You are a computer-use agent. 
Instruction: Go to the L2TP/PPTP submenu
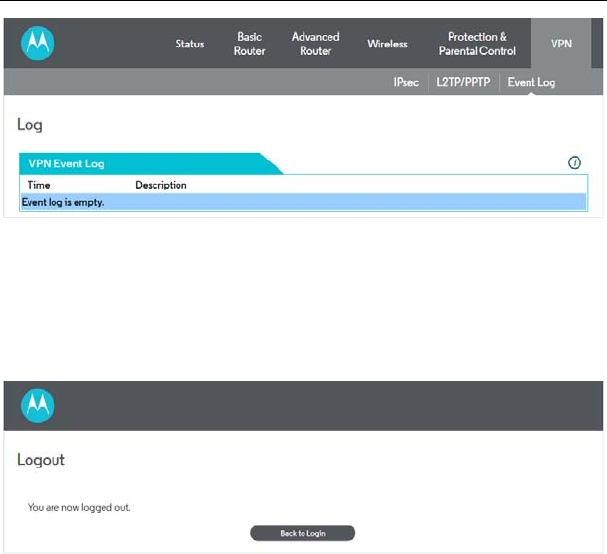click(463, 82)
